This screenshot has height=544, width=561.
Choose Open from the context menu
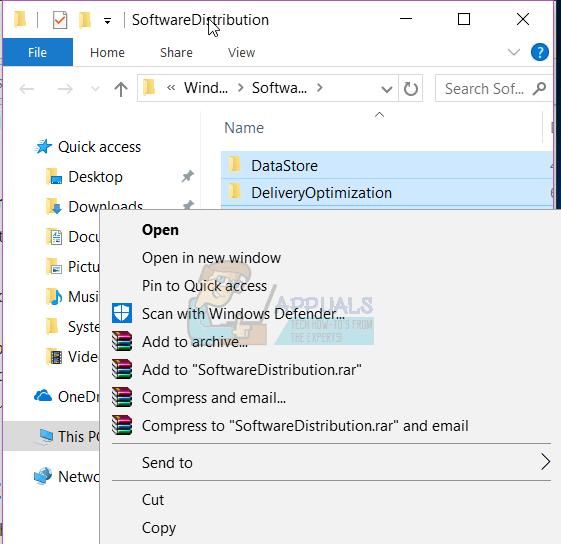pos(160,230)
